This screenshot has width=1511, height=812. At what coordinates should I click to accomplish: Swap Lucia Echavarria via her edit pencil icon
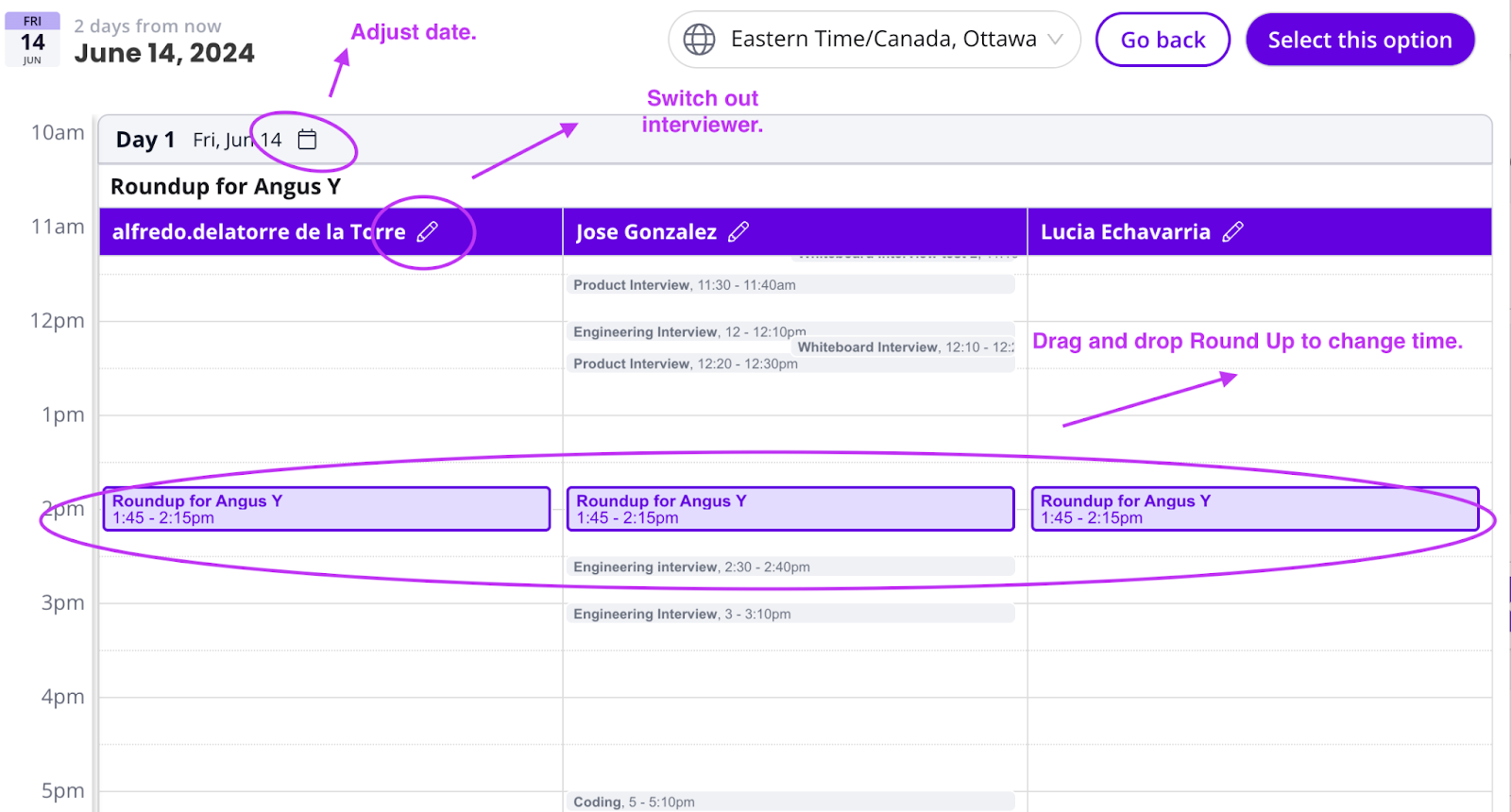[1234, 230]
